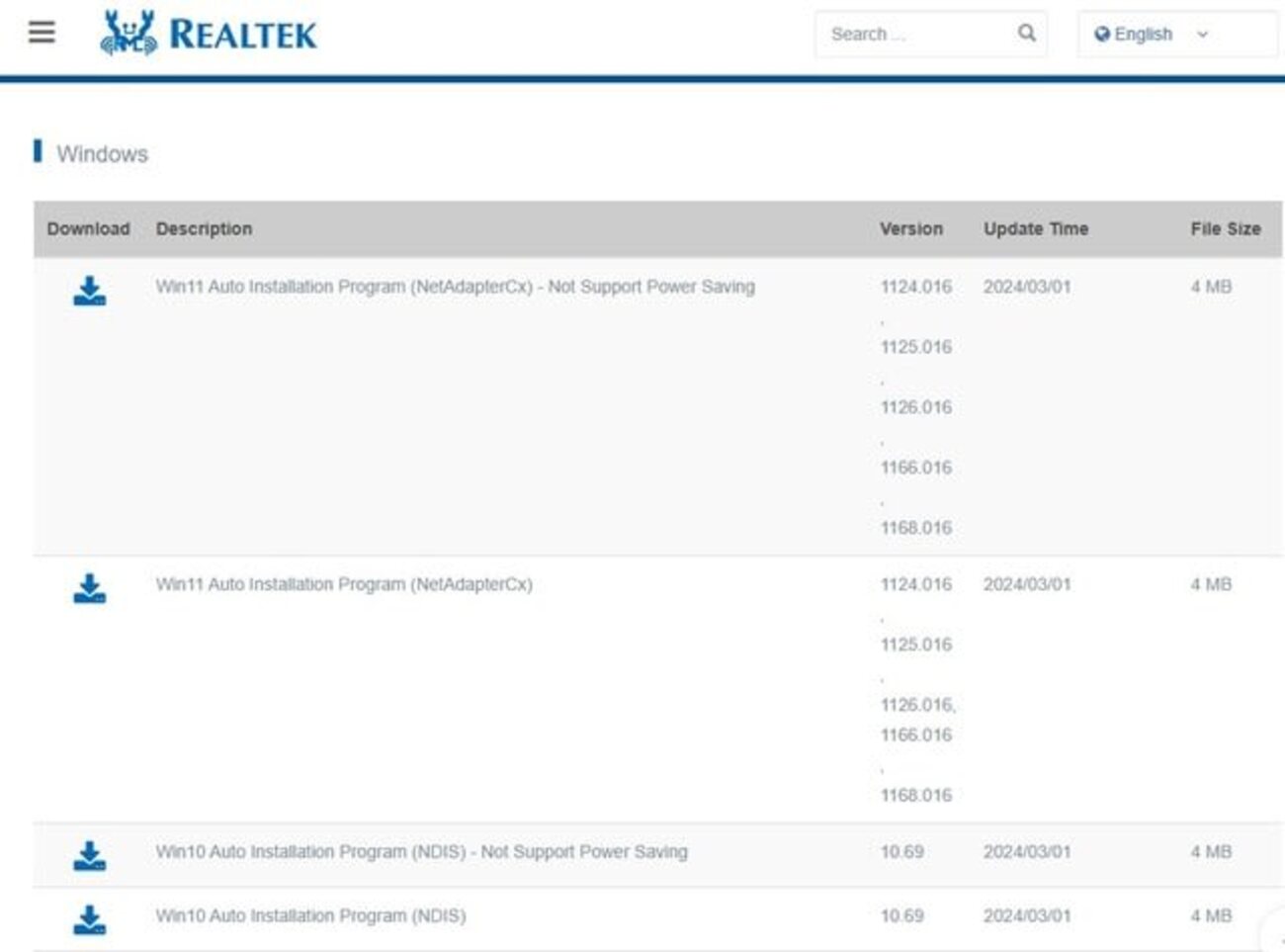Screen dimensions: 1285x952
Task: Click the globe icon beside English
Action: click(1102, 33)
